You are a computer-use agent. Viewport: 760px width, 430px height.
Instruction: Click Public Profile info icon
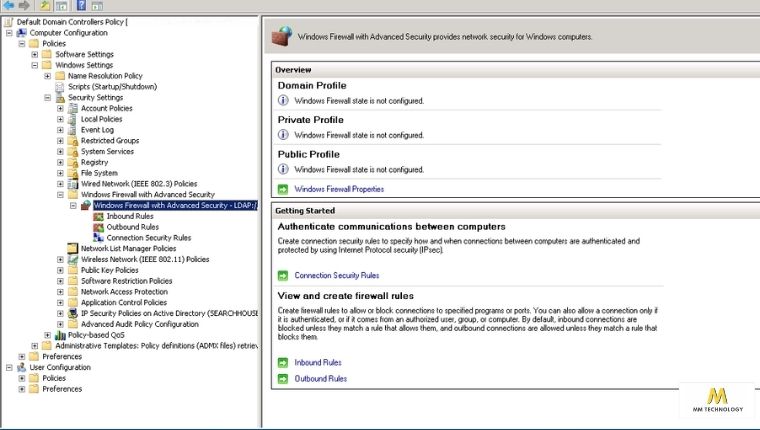point(283,169)
